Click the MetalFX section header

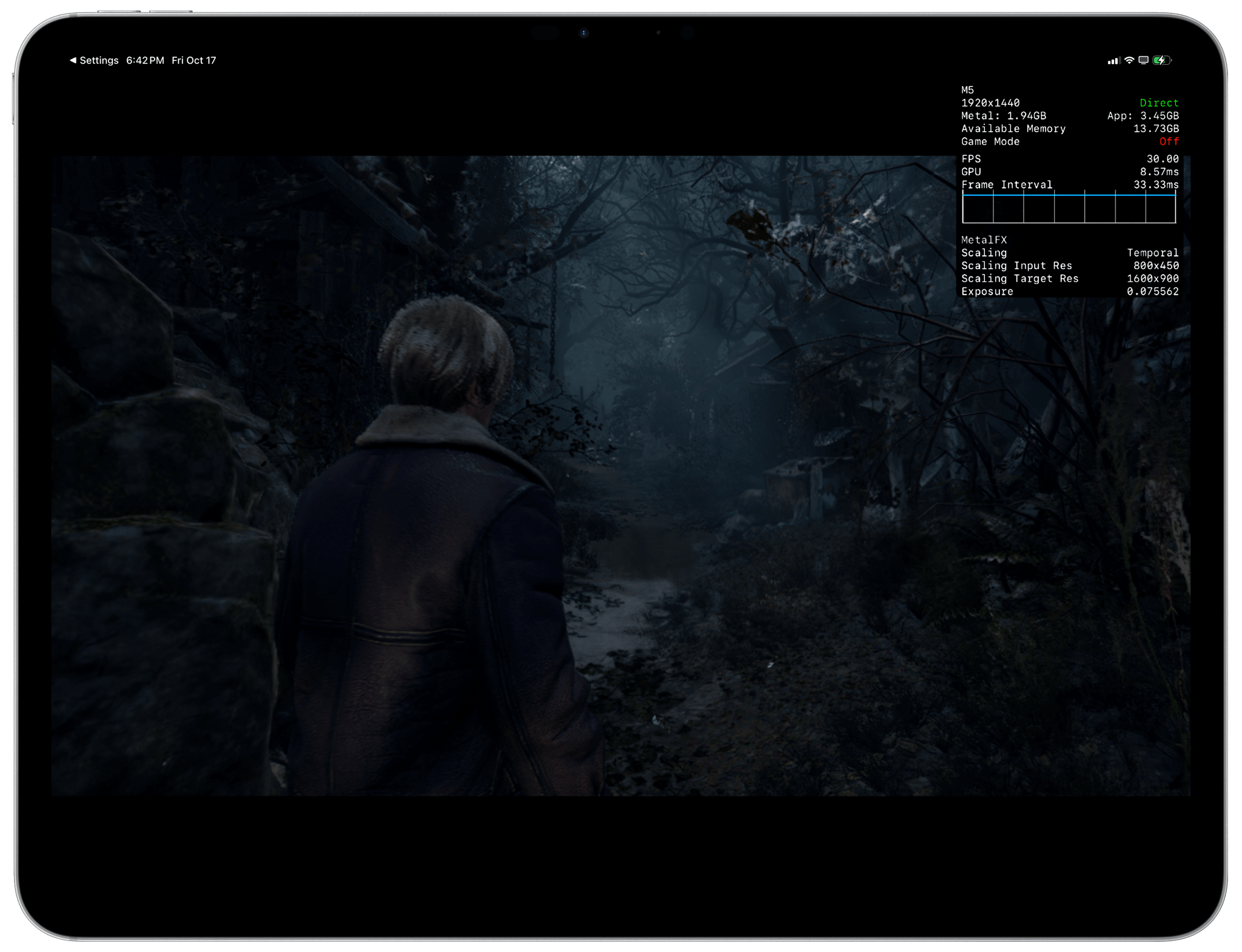pyautogui.click(x=984, y=240)
